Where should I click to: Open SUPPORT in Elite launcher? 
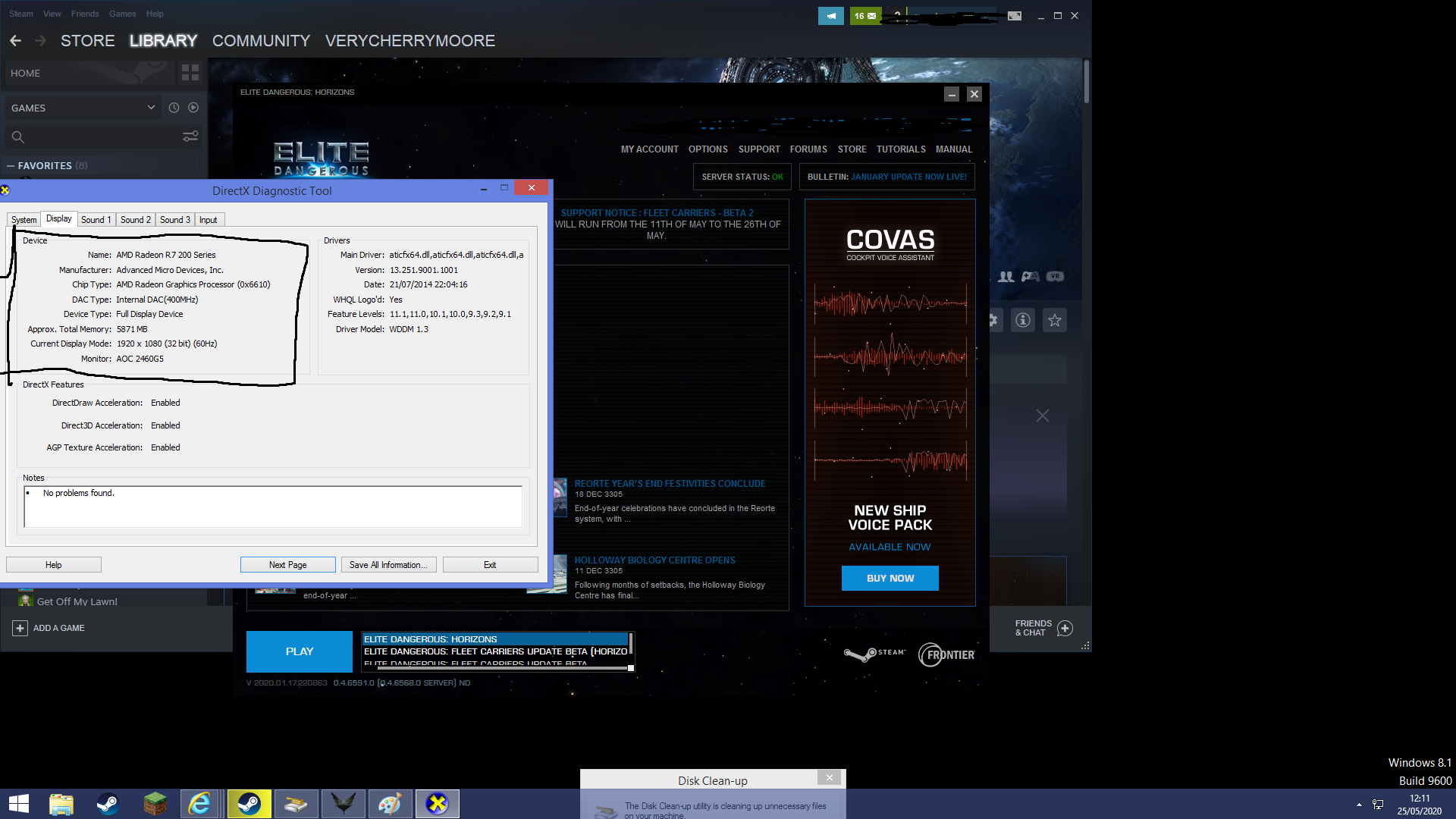pos(759,149)
